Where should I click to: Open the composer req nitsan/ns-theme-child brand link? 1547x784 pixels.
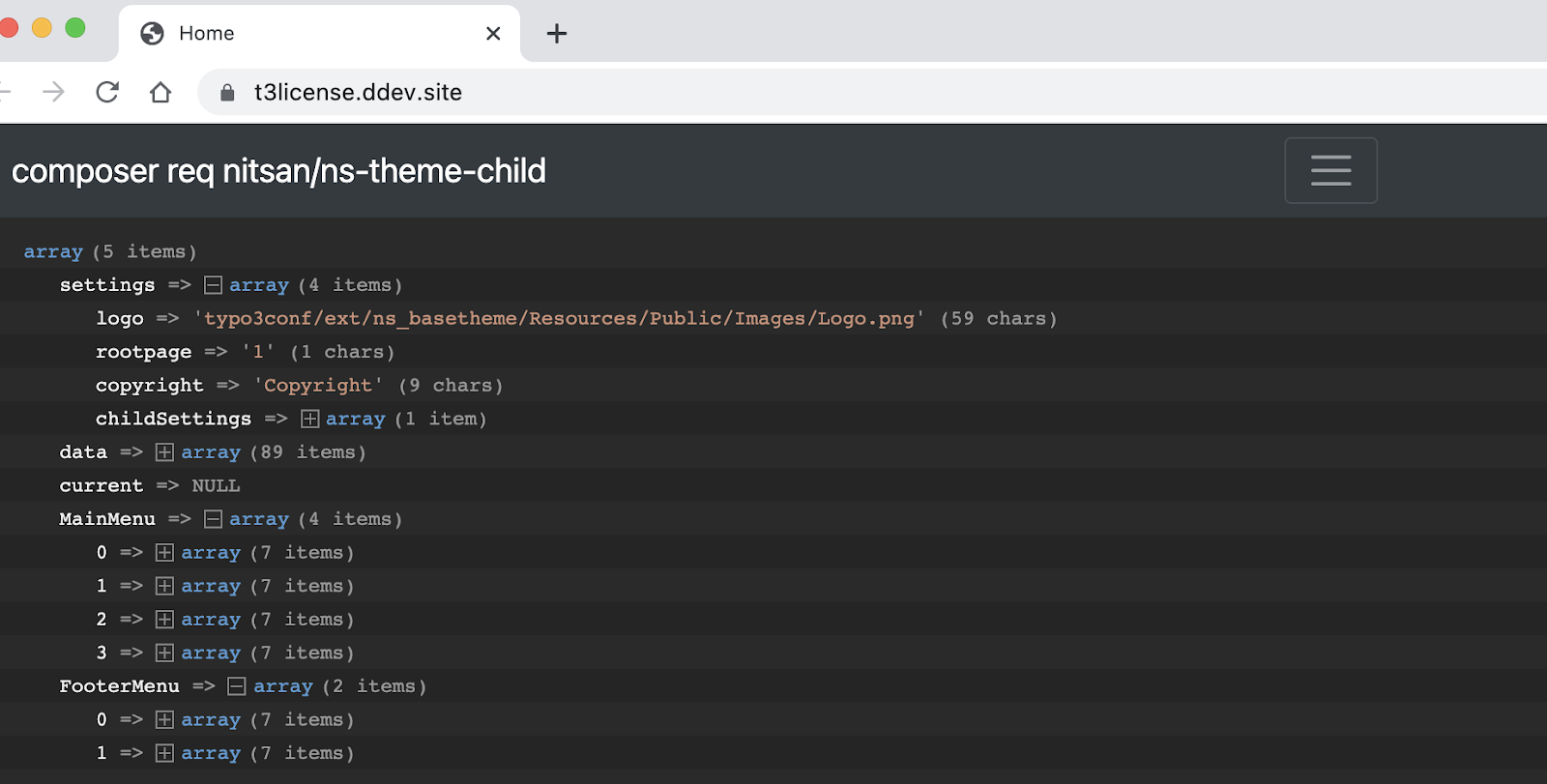coord(278,171)
